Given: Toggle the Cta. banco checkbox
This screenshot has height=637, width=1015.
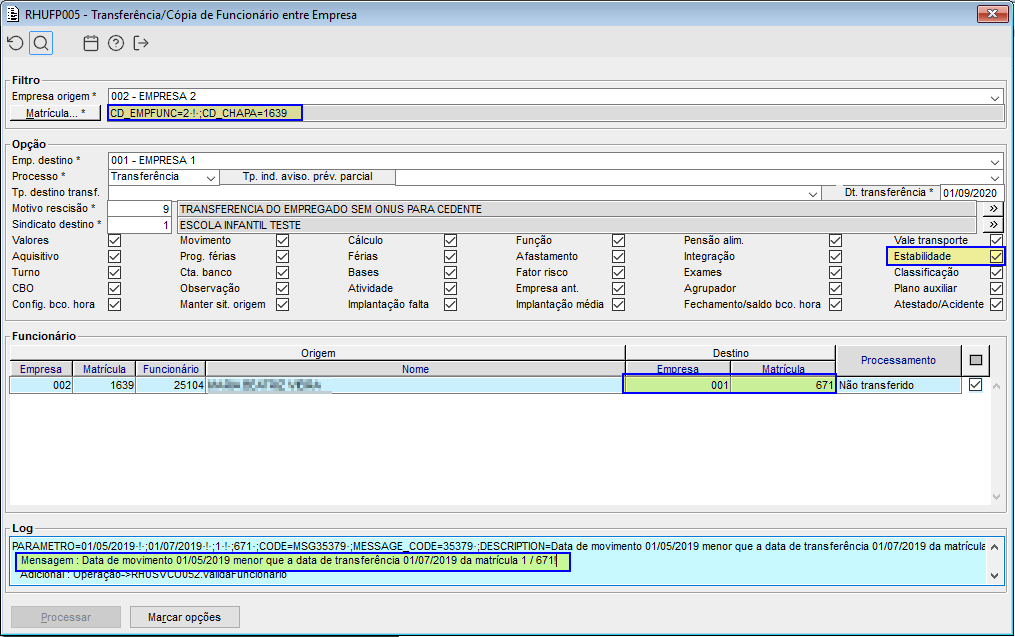Looking at the screenshot, I should (x=282, y=273).
